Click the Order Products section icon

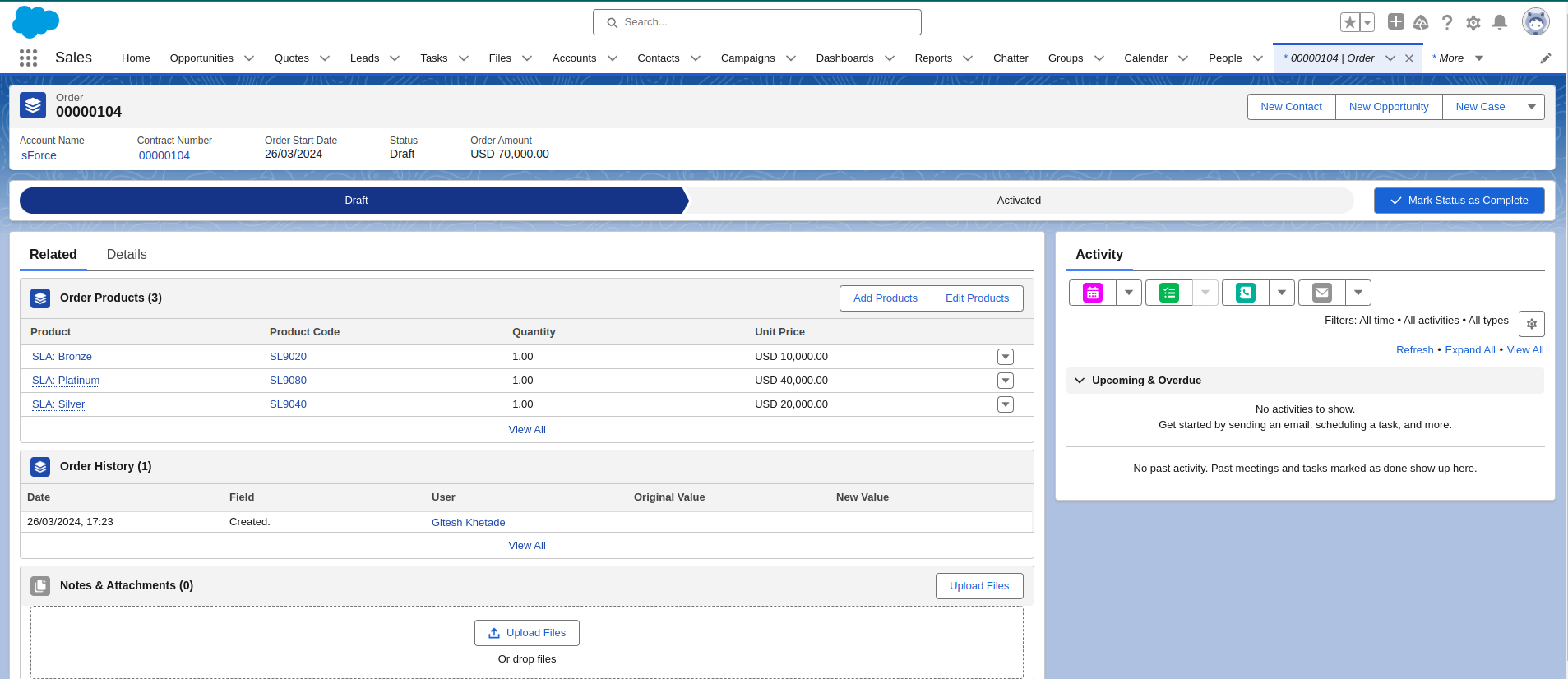40,298
